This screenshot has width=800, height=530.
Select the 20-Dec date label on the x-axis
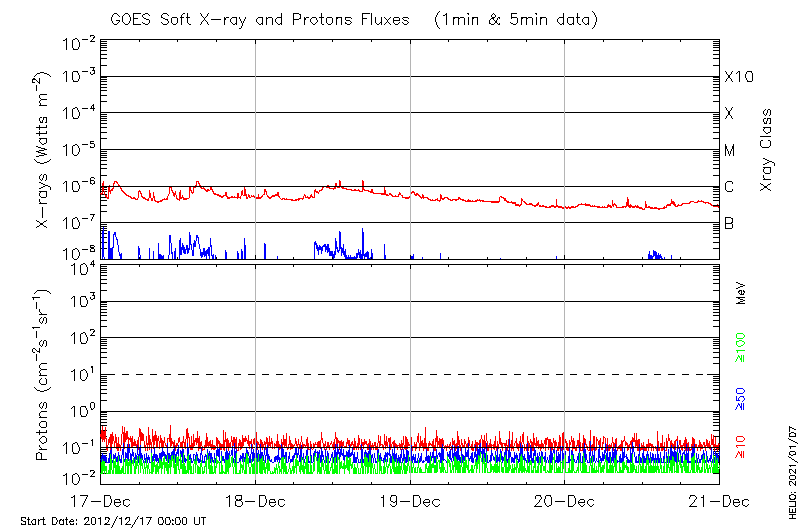pyautogui.click(x=564, y=501)
